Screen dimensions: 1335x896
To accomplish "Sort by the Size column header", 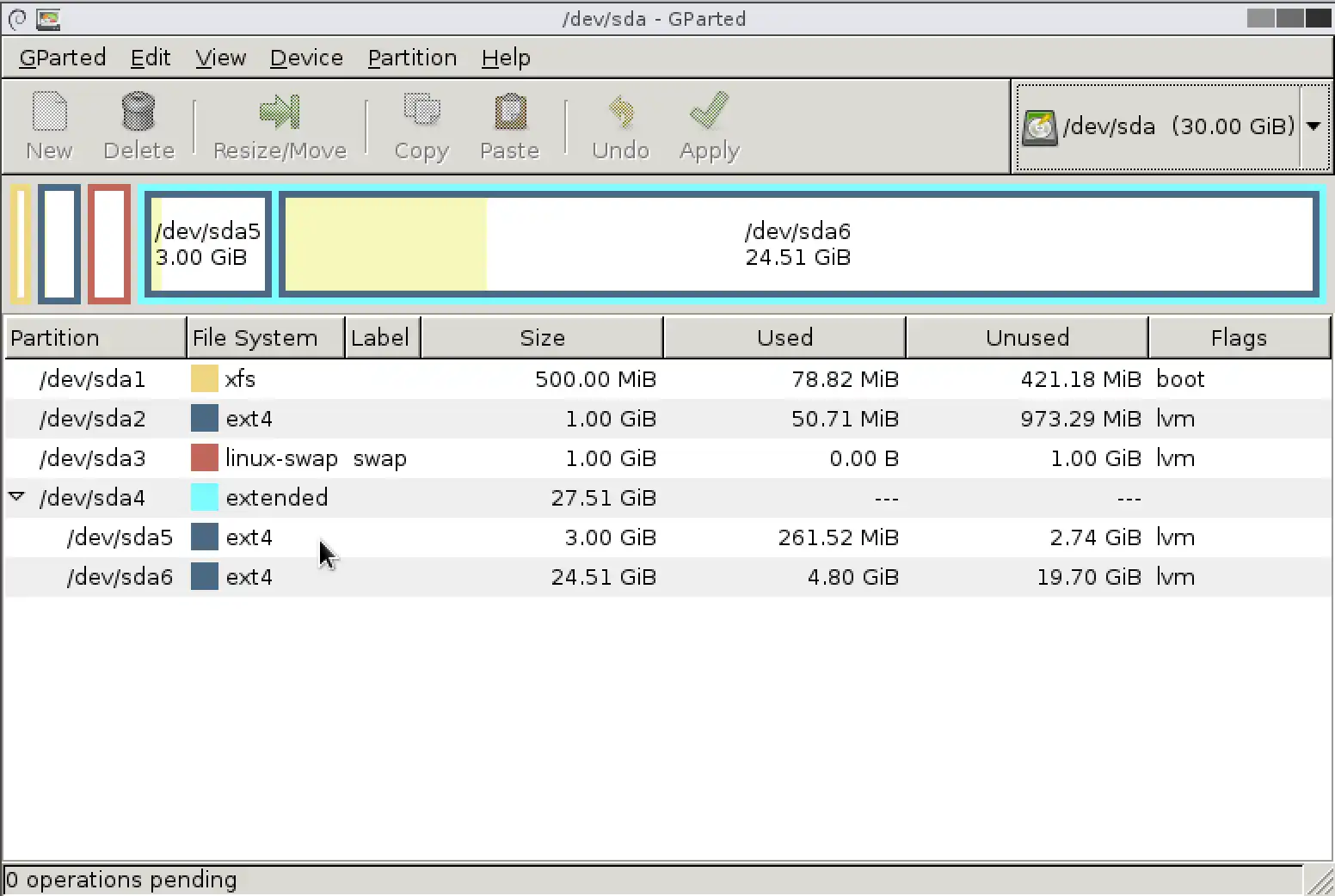I will click(542, 337).
